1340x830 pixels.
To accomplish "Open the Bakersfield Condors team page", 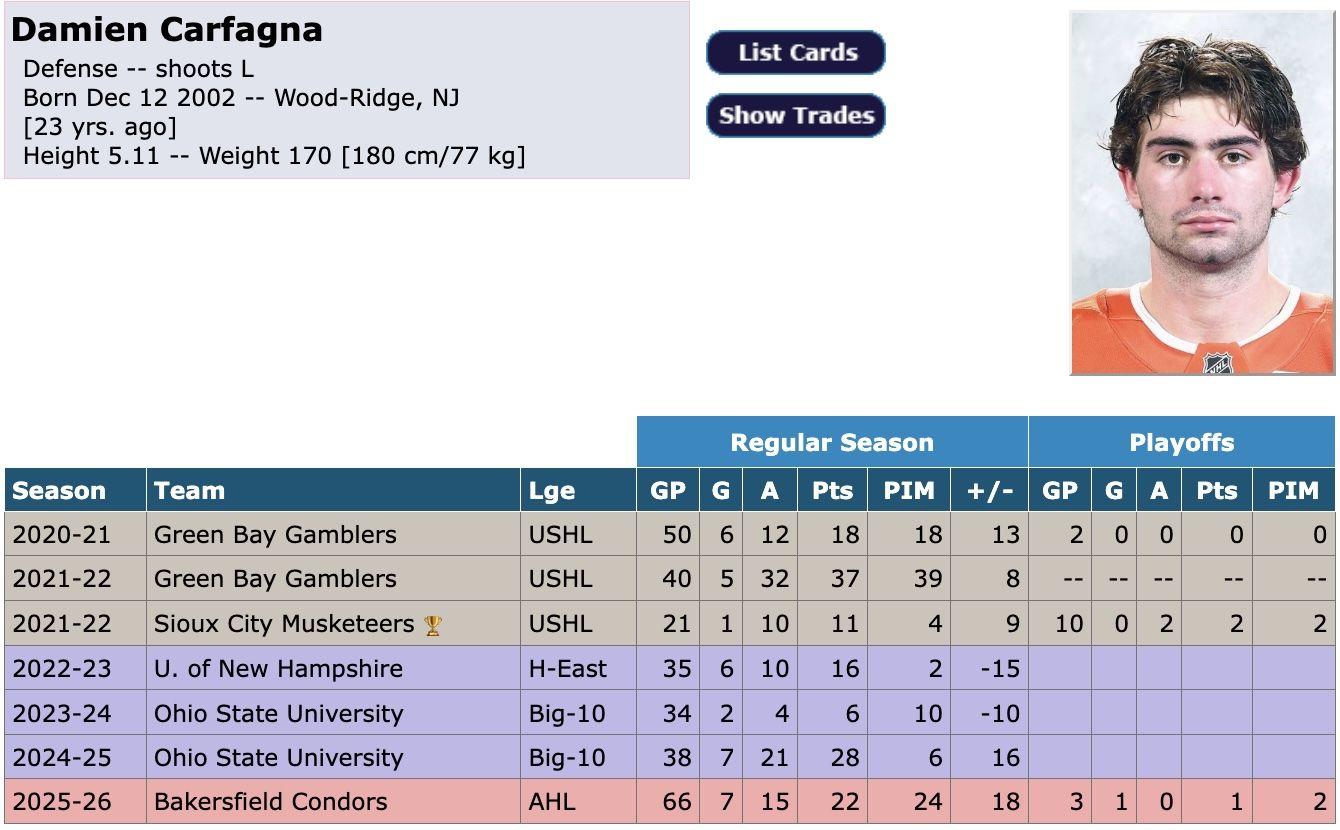I will (270, 802).
